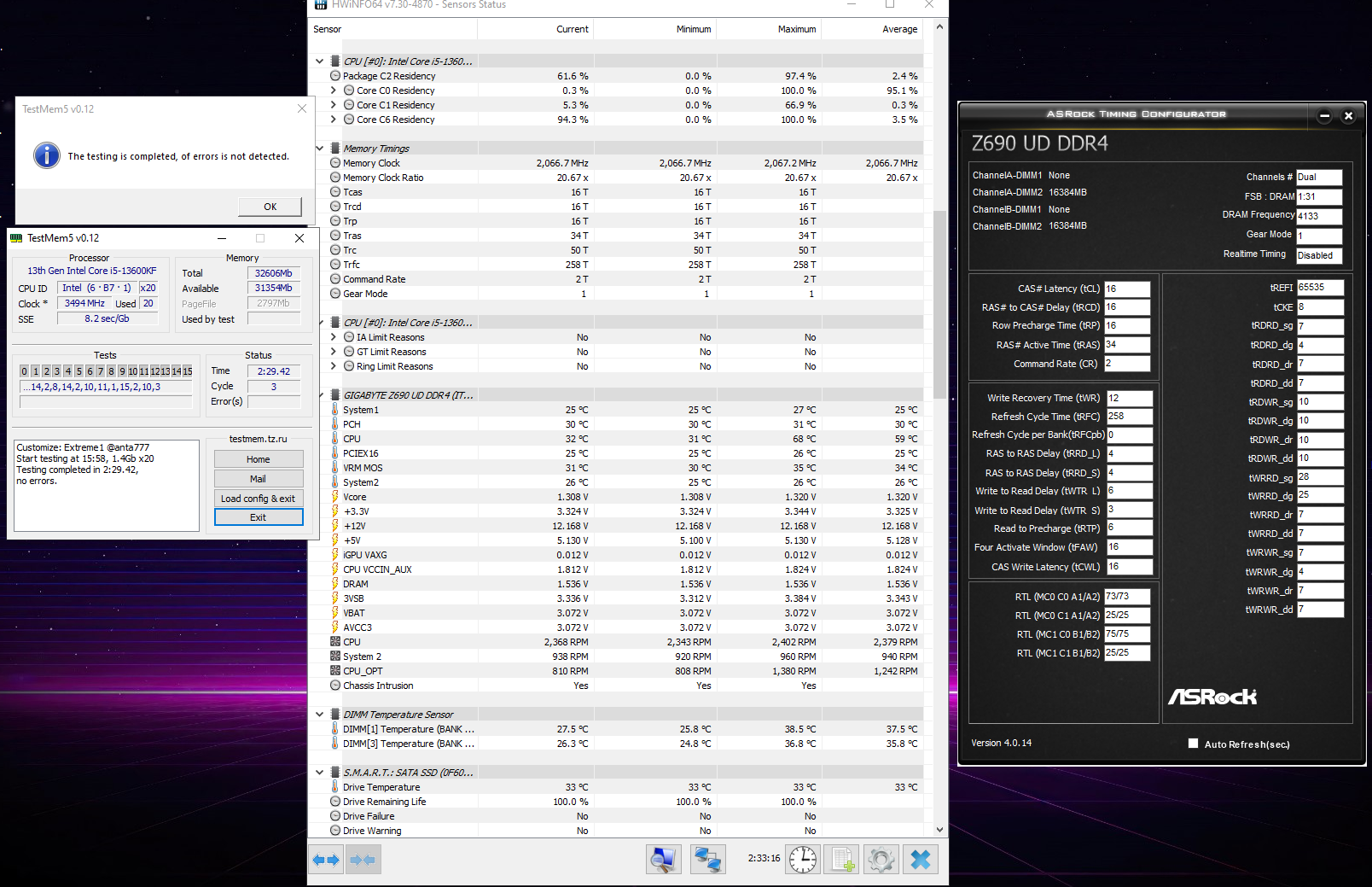Collapse the Memory Timings group

click(320, 149)
